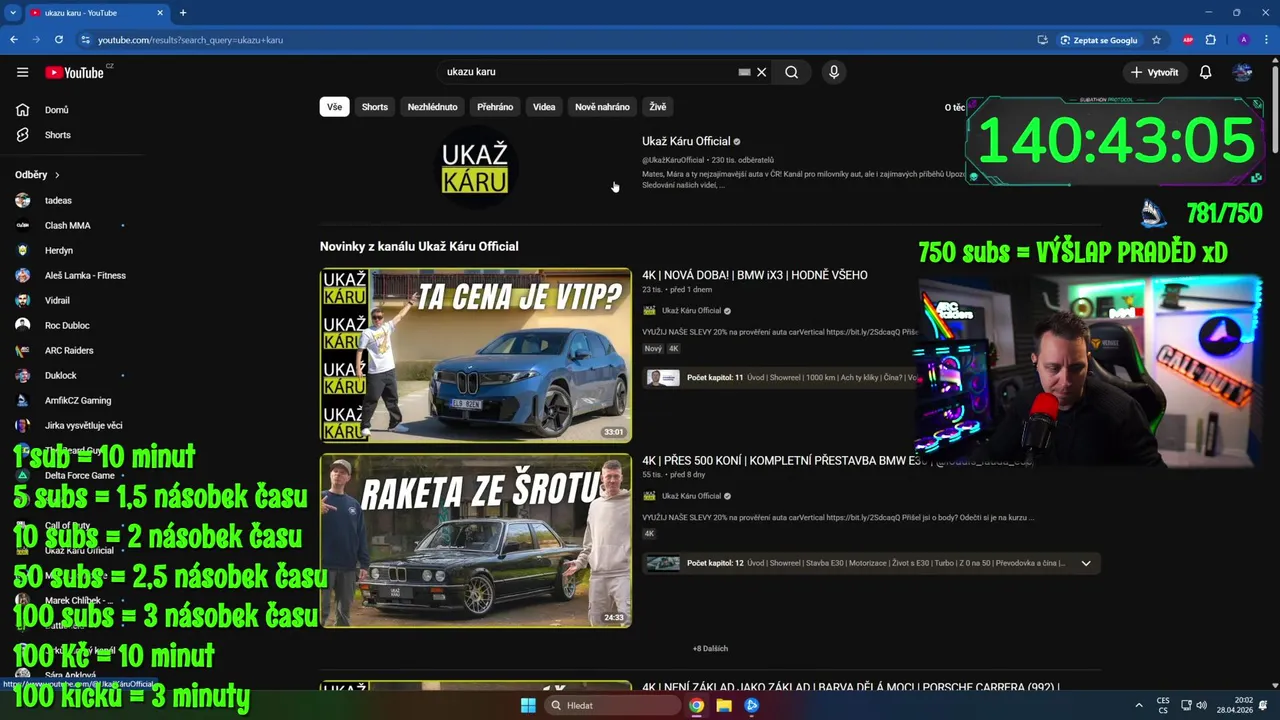The width and height of the screenshot is (1280, 720).
Task: Select the Nově nahráno filter chip
Action: click(602, 107)
